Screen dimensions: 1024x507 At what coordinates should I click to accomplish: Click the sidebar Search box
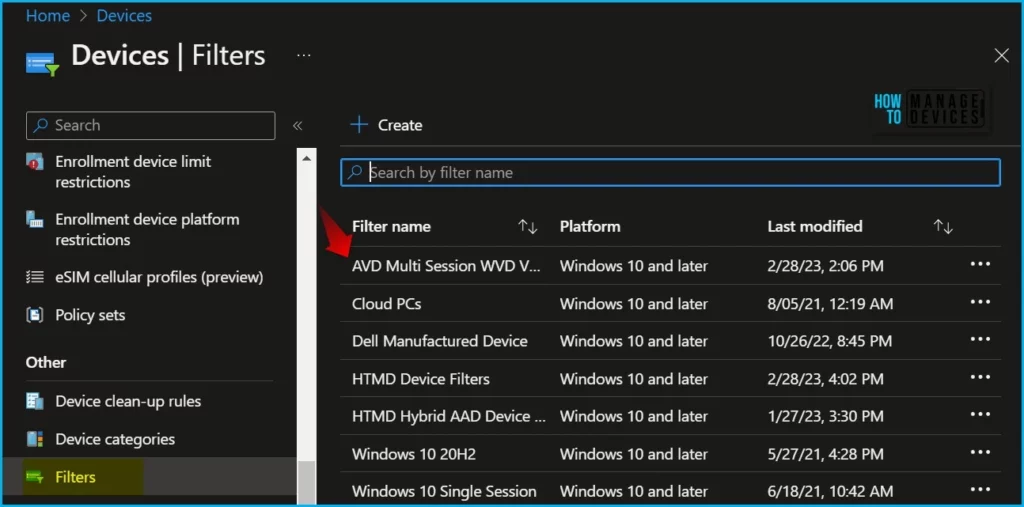tap(150, 125)
